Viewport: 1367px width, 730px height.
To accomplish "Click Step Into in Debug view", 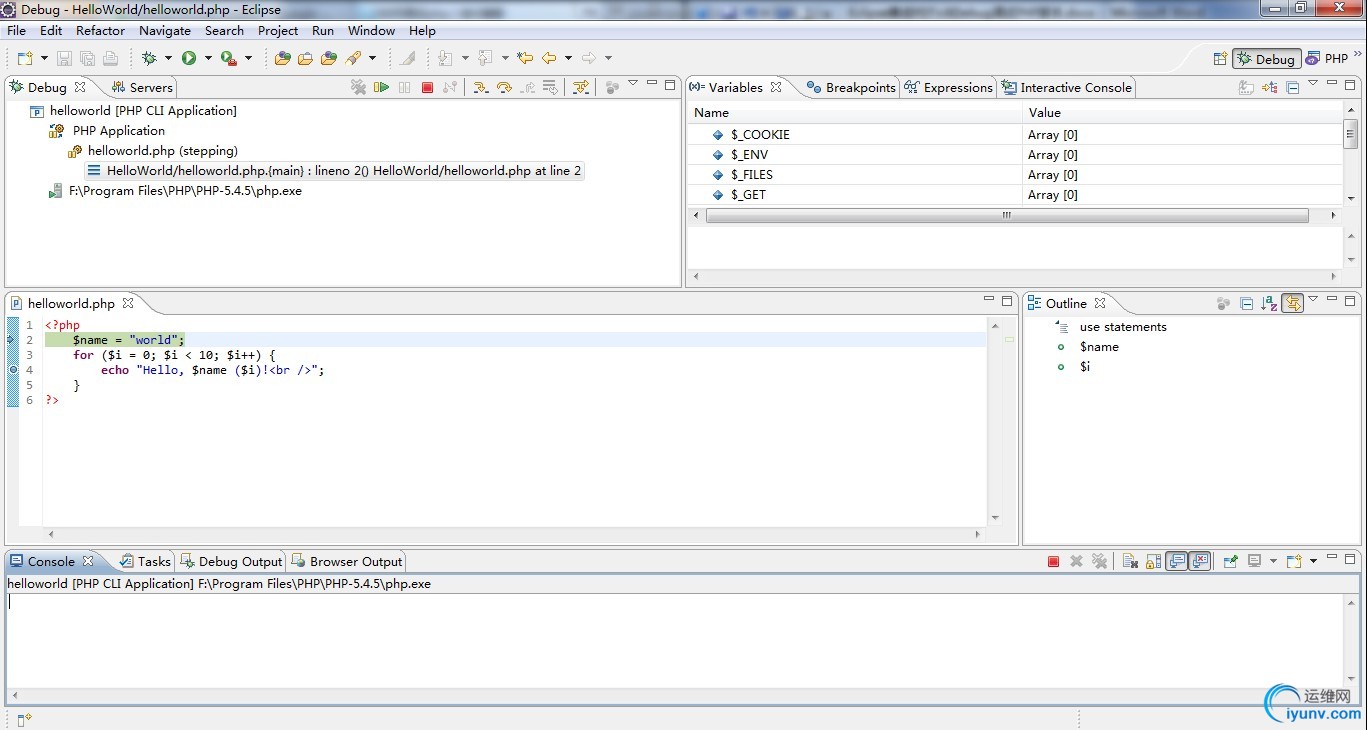I will [x=481, y=87].
